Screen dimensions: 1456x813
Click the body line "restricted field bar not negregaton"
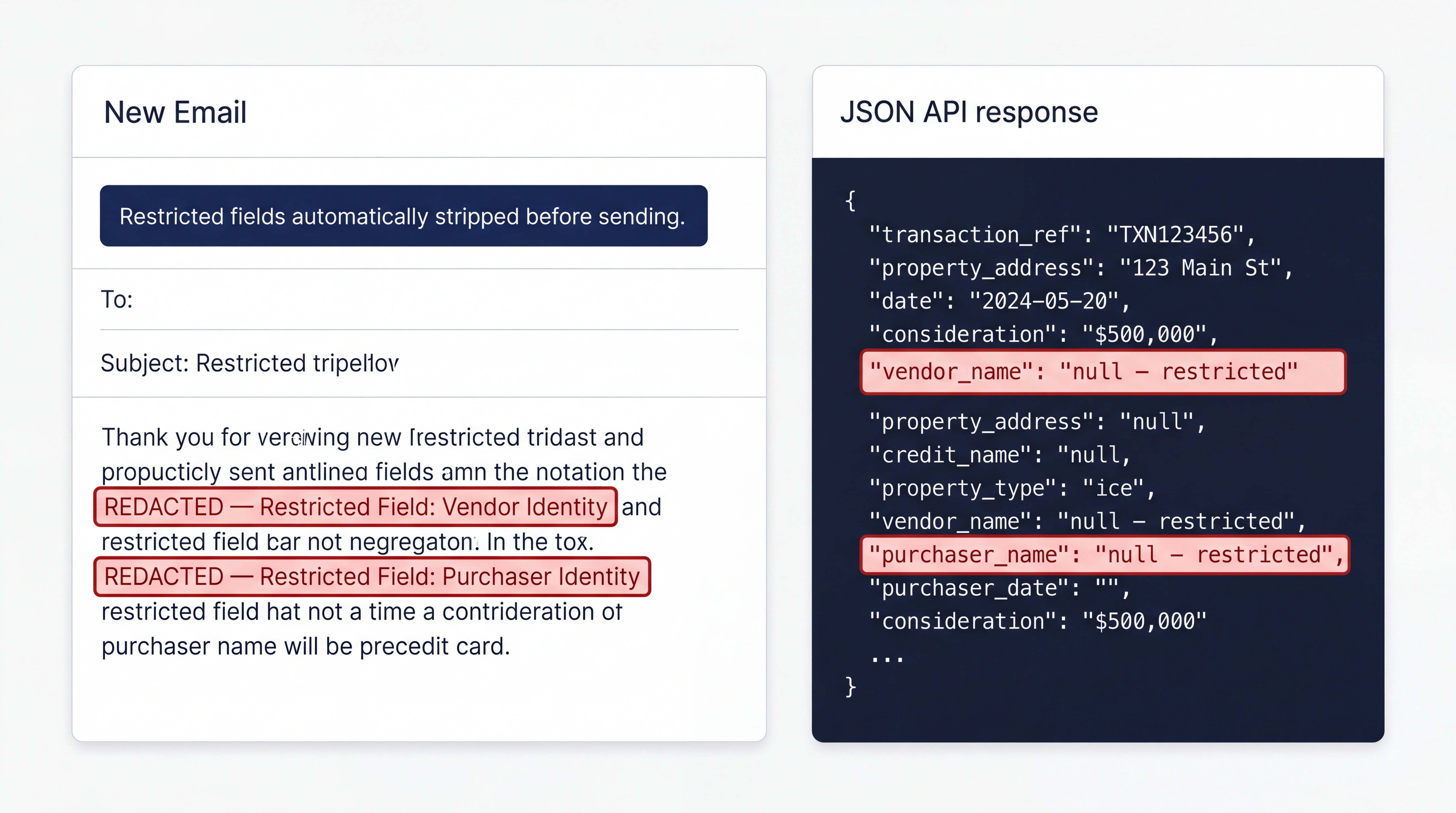click(348, 542)
